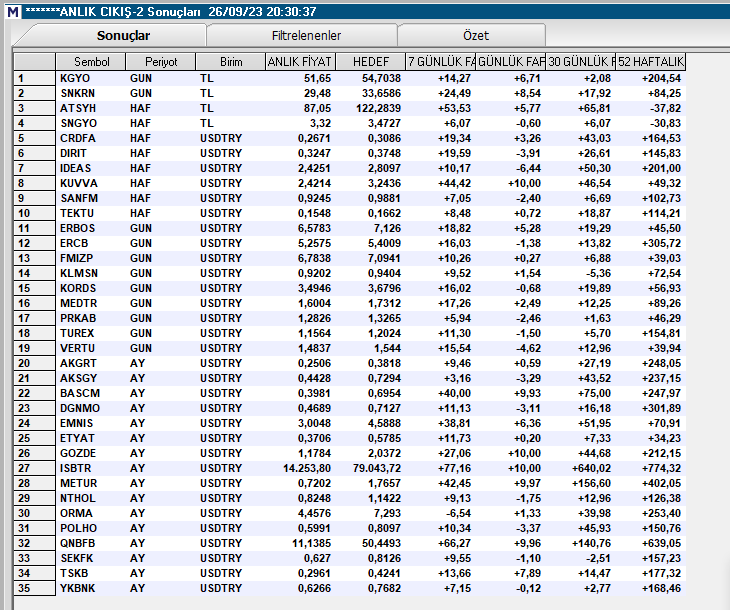Select the NTHOL symbol cell
This screenshot has width=730, height=610.
(91, 498)
